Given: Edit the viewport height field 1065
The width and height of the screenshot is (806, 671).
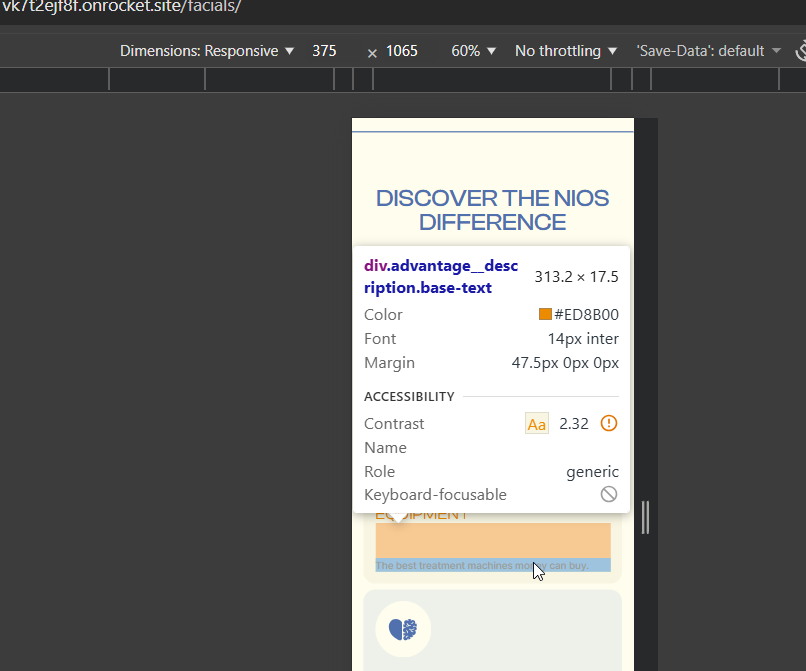Looking at the screenshot, I should tap(401, 51).
